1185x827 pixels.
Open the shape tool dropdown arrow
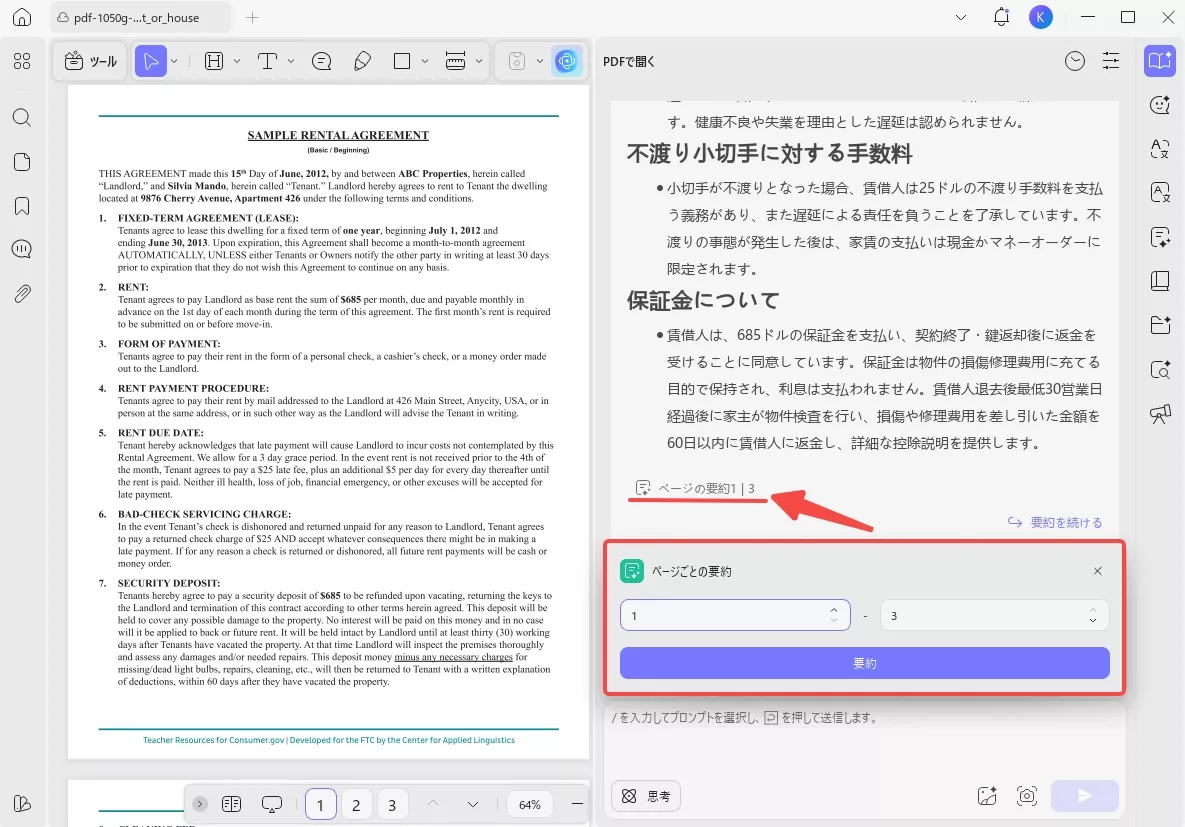tap(425, 61)
